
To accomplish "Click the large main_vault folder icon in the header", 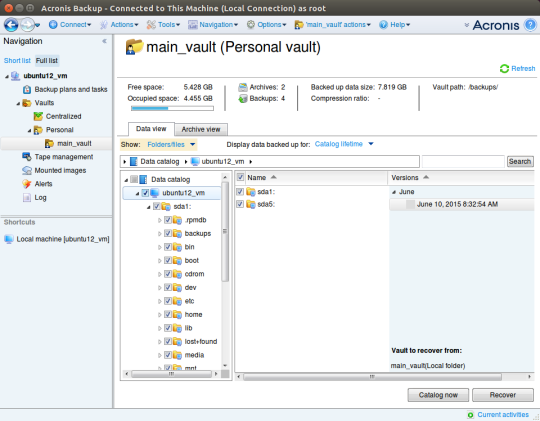I will (134, 47).
